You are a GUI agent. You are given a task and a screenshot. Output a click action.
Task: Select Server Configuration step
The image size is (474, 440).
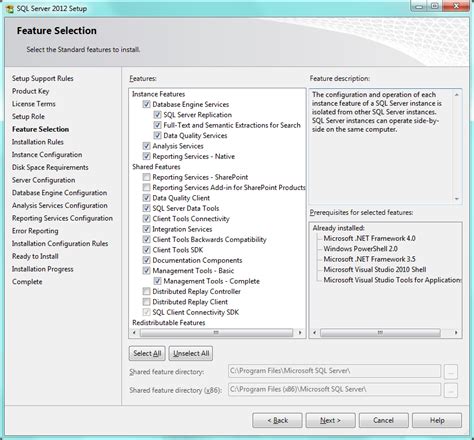coord(44,180)
